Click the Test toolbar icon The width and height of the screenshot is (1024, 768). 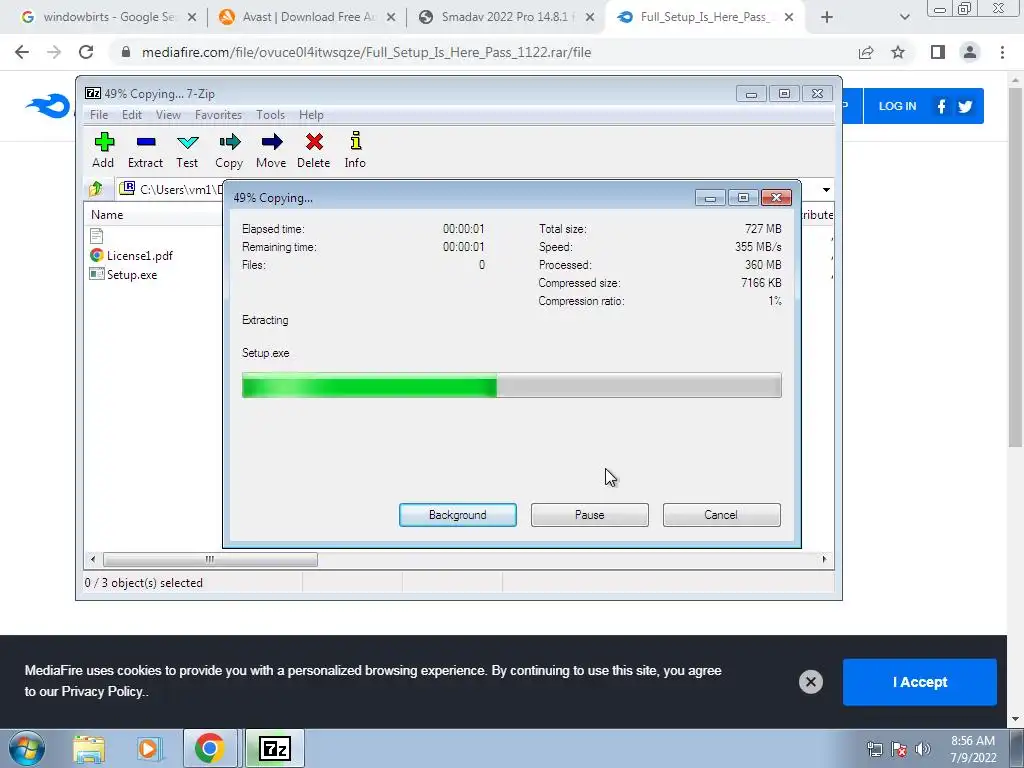tap(187, 150)
